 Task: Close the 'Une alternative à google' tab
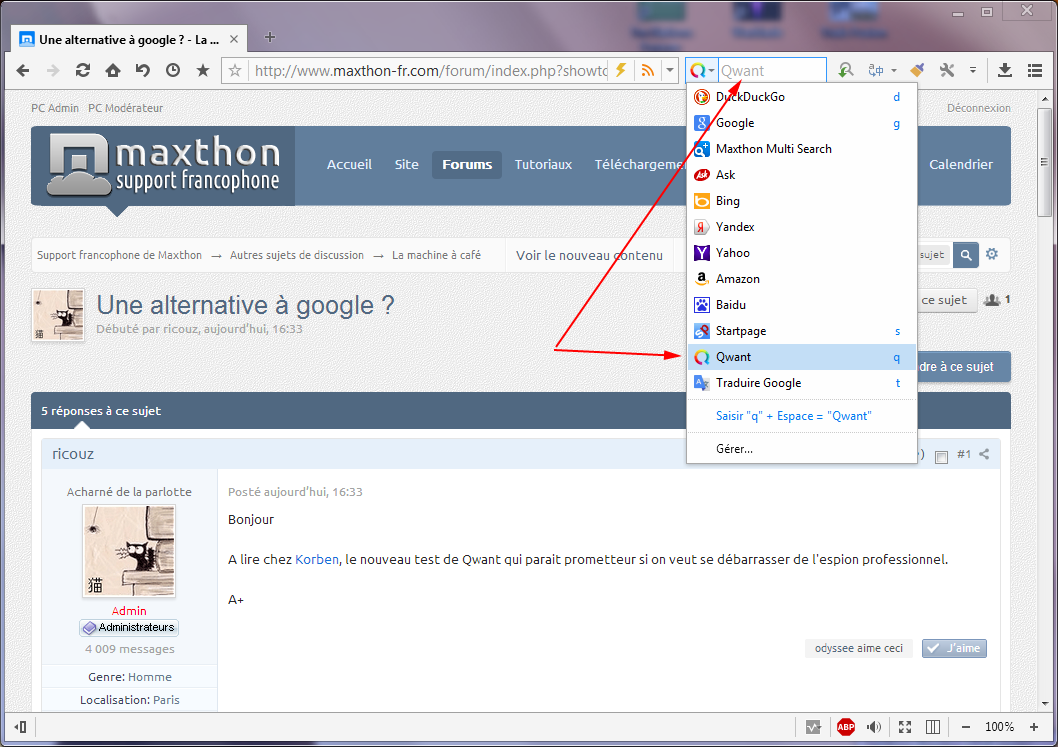click(x=234, y=39)
